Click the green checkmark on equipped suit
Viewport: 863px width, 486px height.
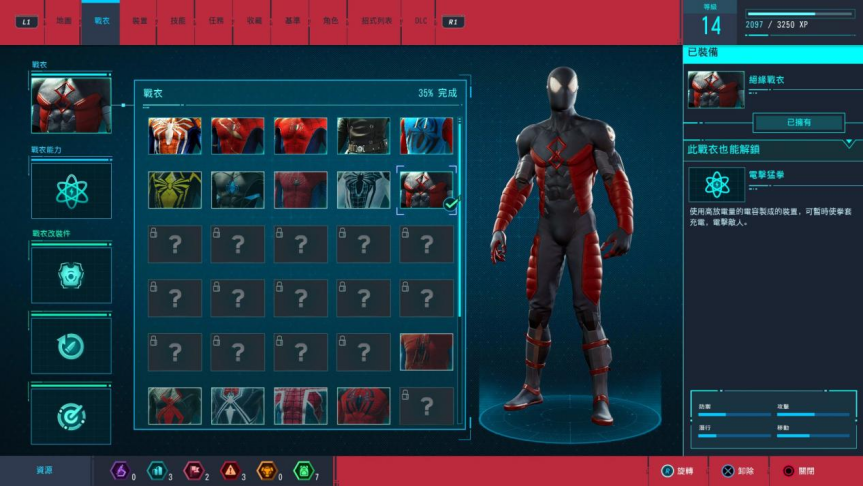point(451,204)
